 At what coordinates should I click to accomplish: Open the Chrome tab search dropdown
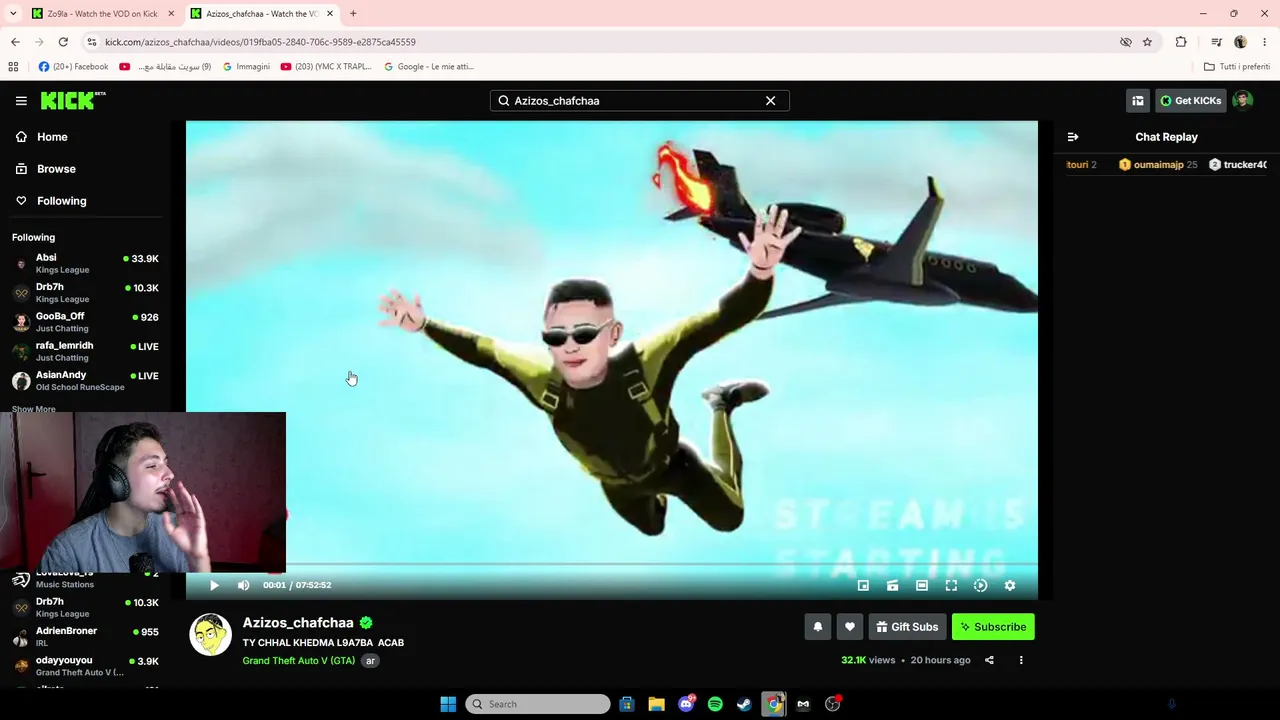13,14
